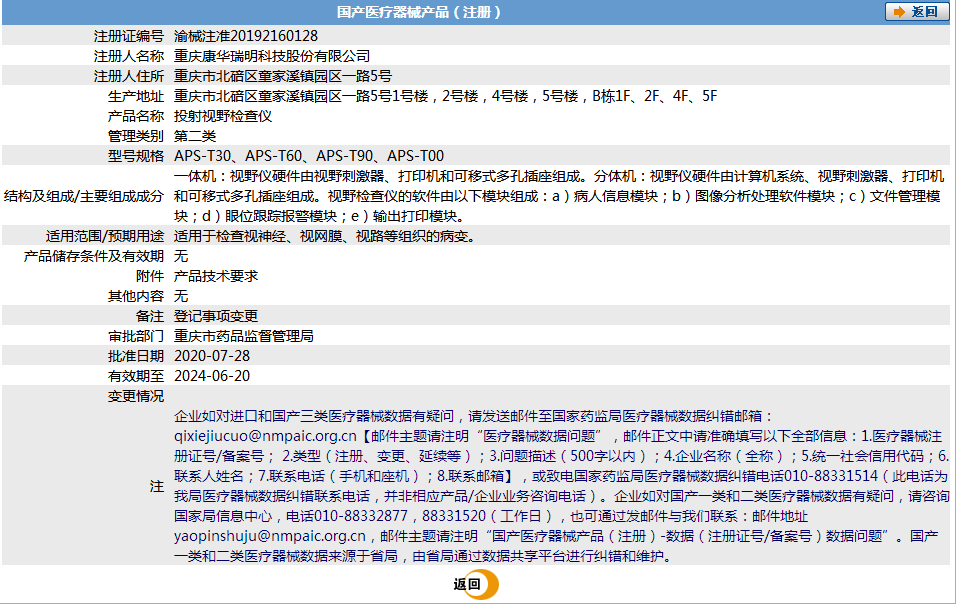Screen dimensions: 956x604
Task: Click email yaopinshuju@nmpaic.org.cn in the note
Action: tap(270, 536)
